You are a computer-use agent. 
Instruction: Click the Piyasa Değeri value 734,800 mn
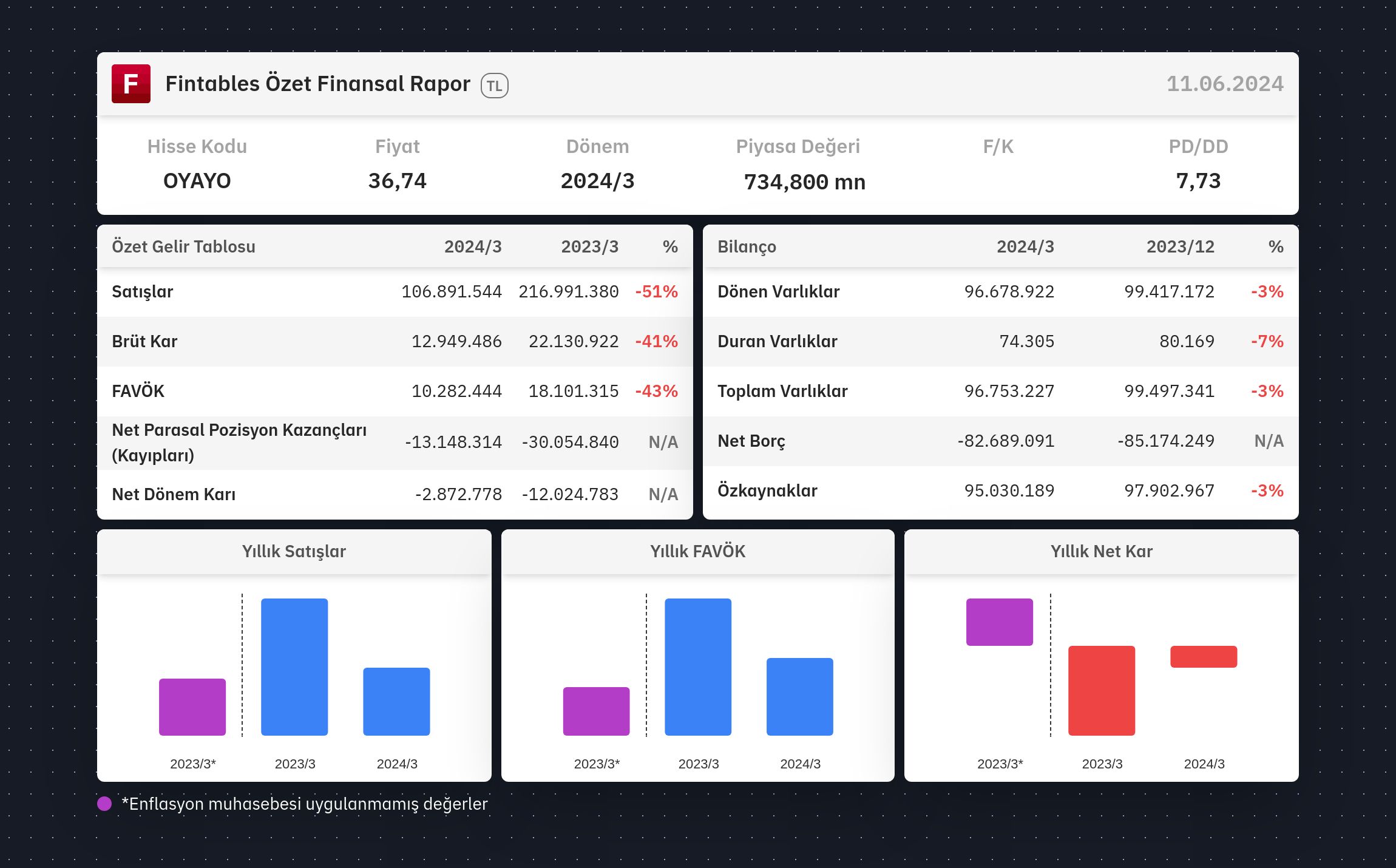(x=805, y=181)
